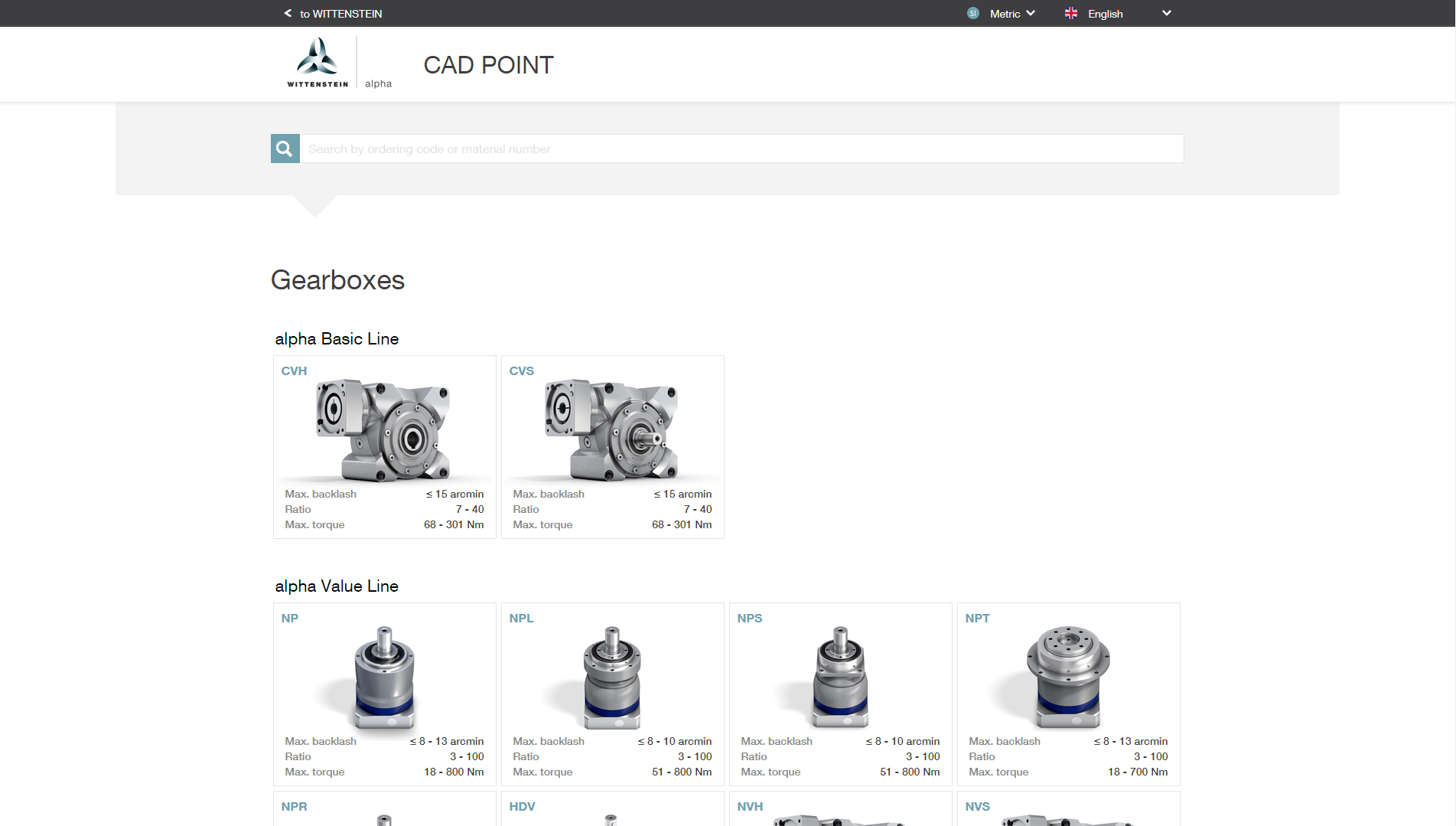Viewport: 1456px width, 826px height.
Task: Open the CVS gearbox image
Action: [612, 430]
